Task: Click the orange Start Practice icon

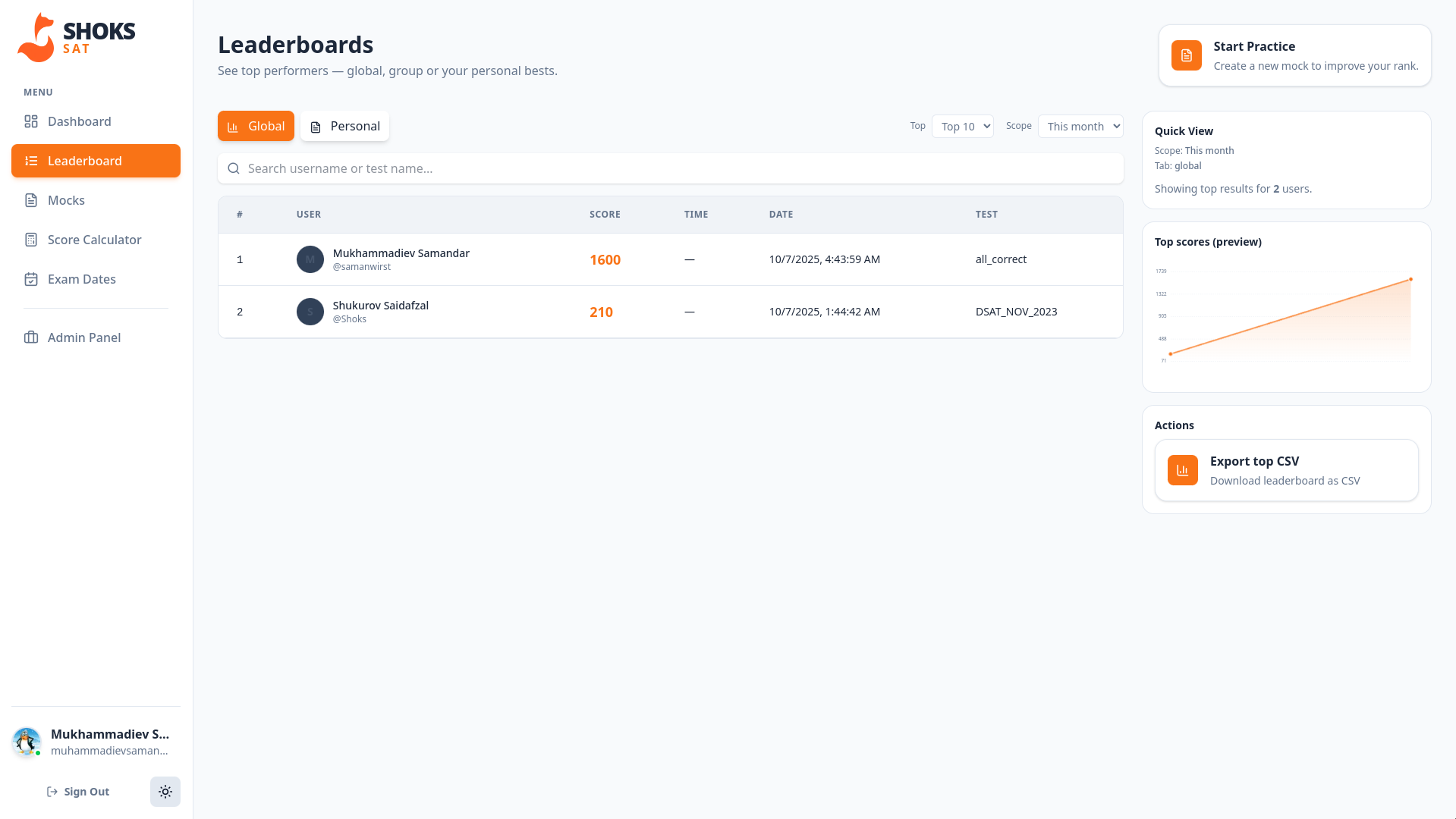Action: point(1186,55)
